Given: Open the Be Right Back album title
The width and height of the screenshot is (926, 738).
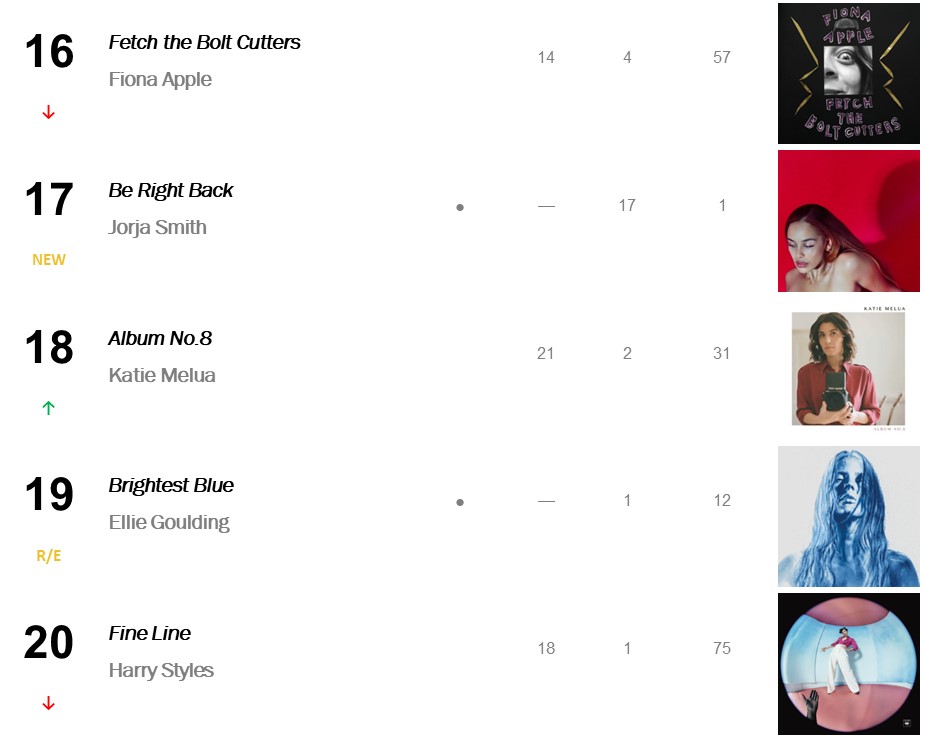Looking at the screenshot, I should pyautogui.click(x=170, y=190).
